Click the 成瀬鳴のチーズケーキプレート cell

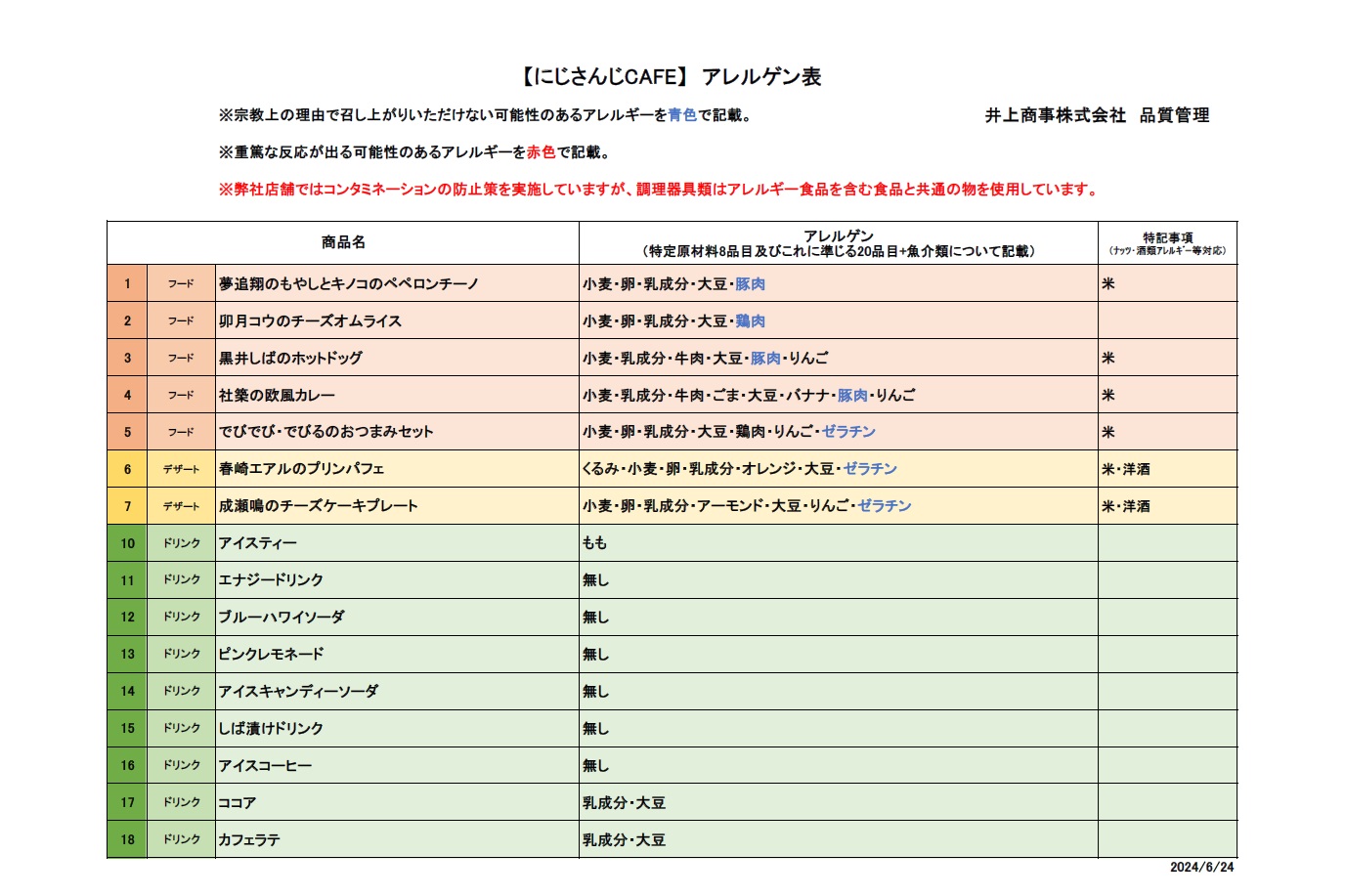click(x=318, y=506)
